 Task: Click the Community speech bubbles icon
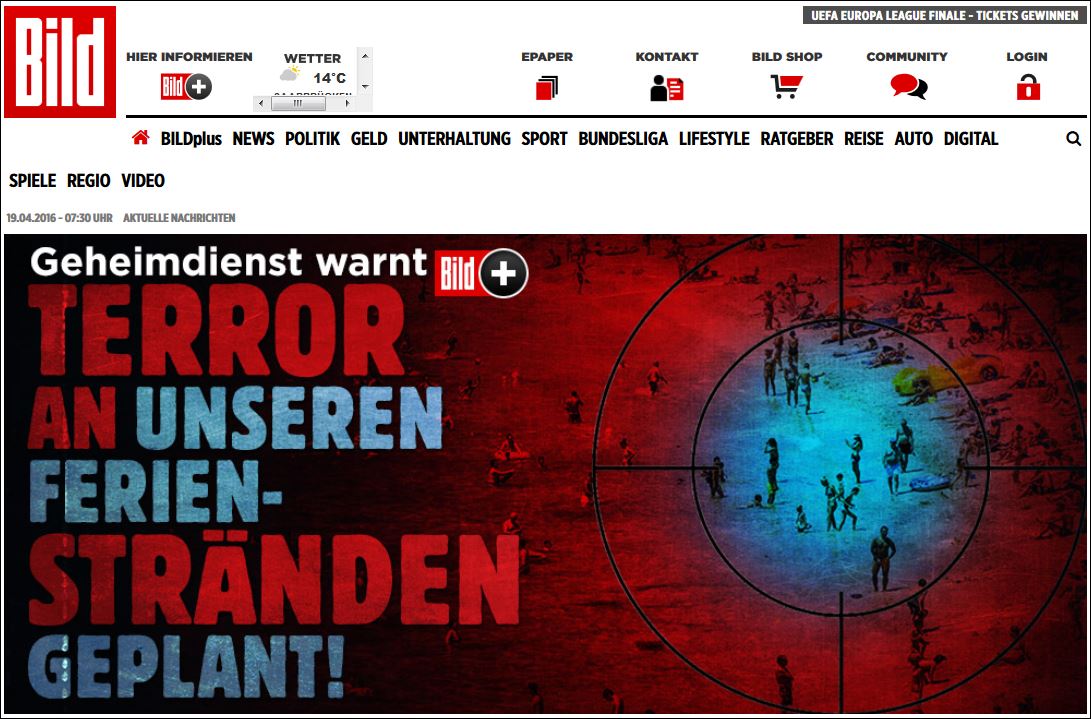click(907, 88)
